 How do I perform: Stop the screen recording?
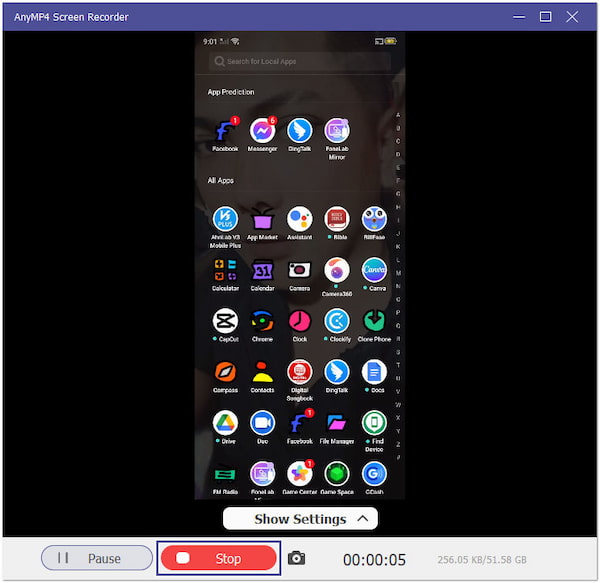point(218,558)
